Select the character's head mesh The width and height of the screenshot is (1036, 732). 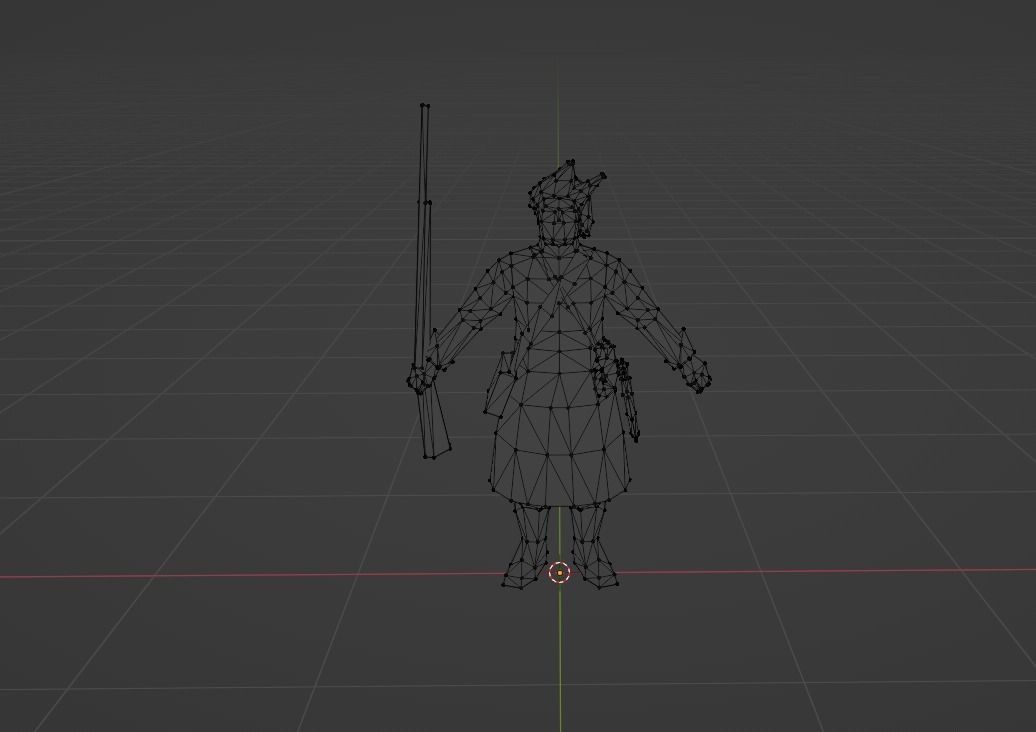pos(560,221)
